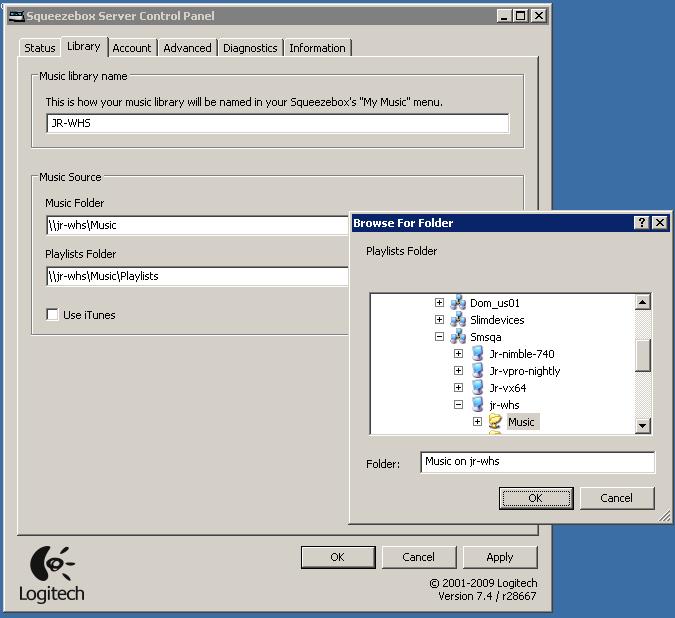This screenshot has width=675, height=618.
Task: Switch to the Advanced tab
Action: tap(188, 48)
